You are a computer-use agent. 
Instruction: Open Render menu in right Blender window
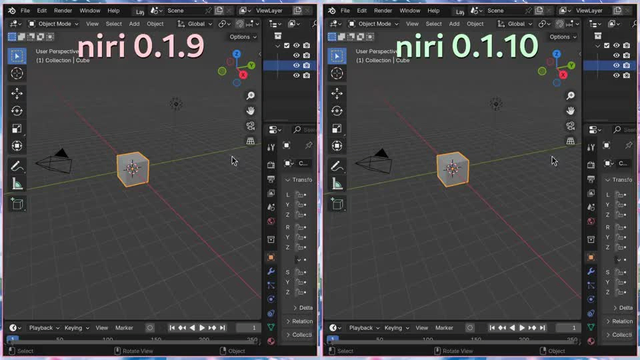[x=383, y=11]
